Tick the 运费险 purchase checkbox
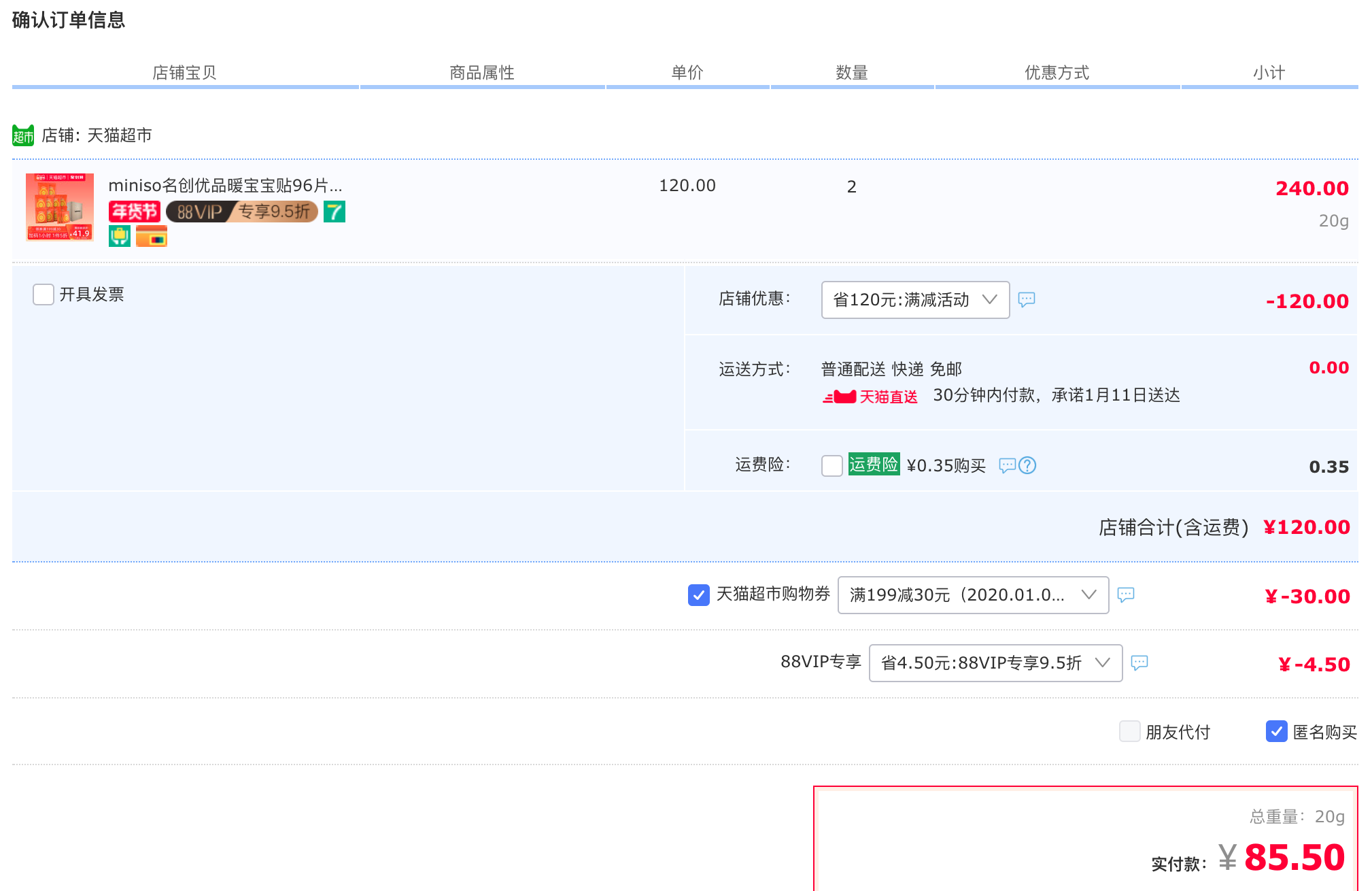Viewport: 1372px width, 891px height. point(832,466)
